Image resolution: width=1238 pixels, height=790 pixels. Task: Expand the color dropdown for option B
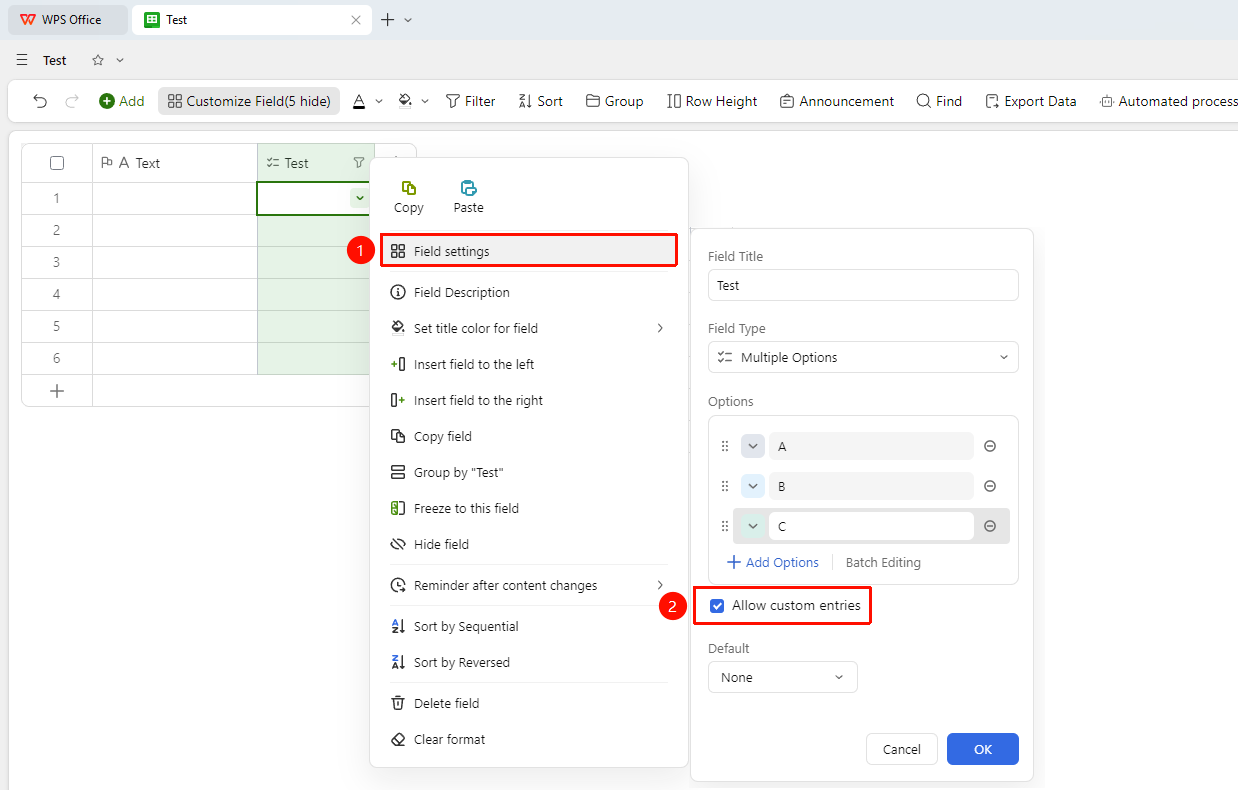coord(753,486)
